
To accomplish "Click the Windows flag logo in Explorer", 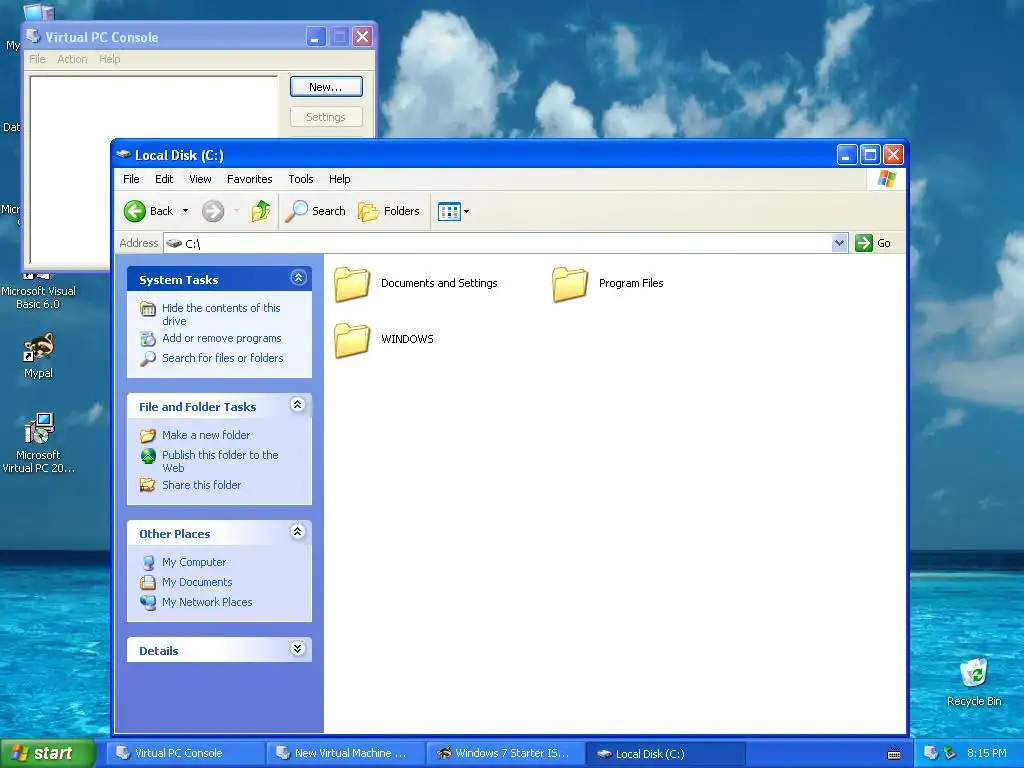I will [x=887, y=179].
